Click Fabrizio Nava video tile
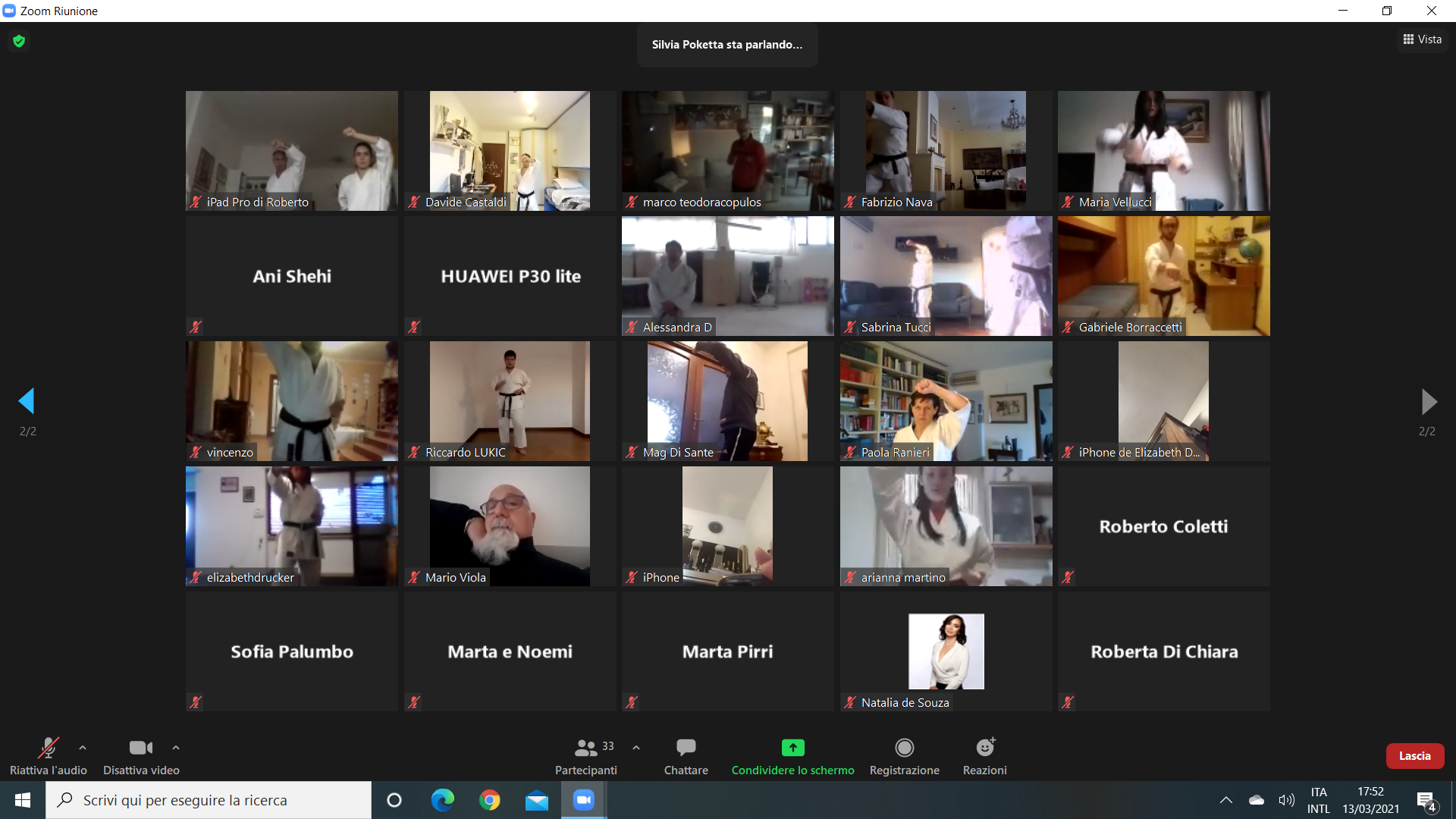This screenshot has height=819, width=1456. 946,151
